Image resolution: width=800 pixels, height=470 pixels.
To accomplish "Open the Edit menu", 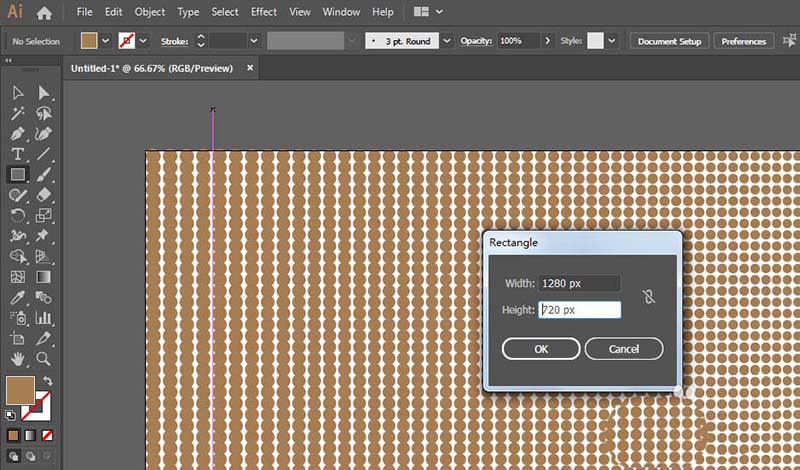I will click(113, 12).
